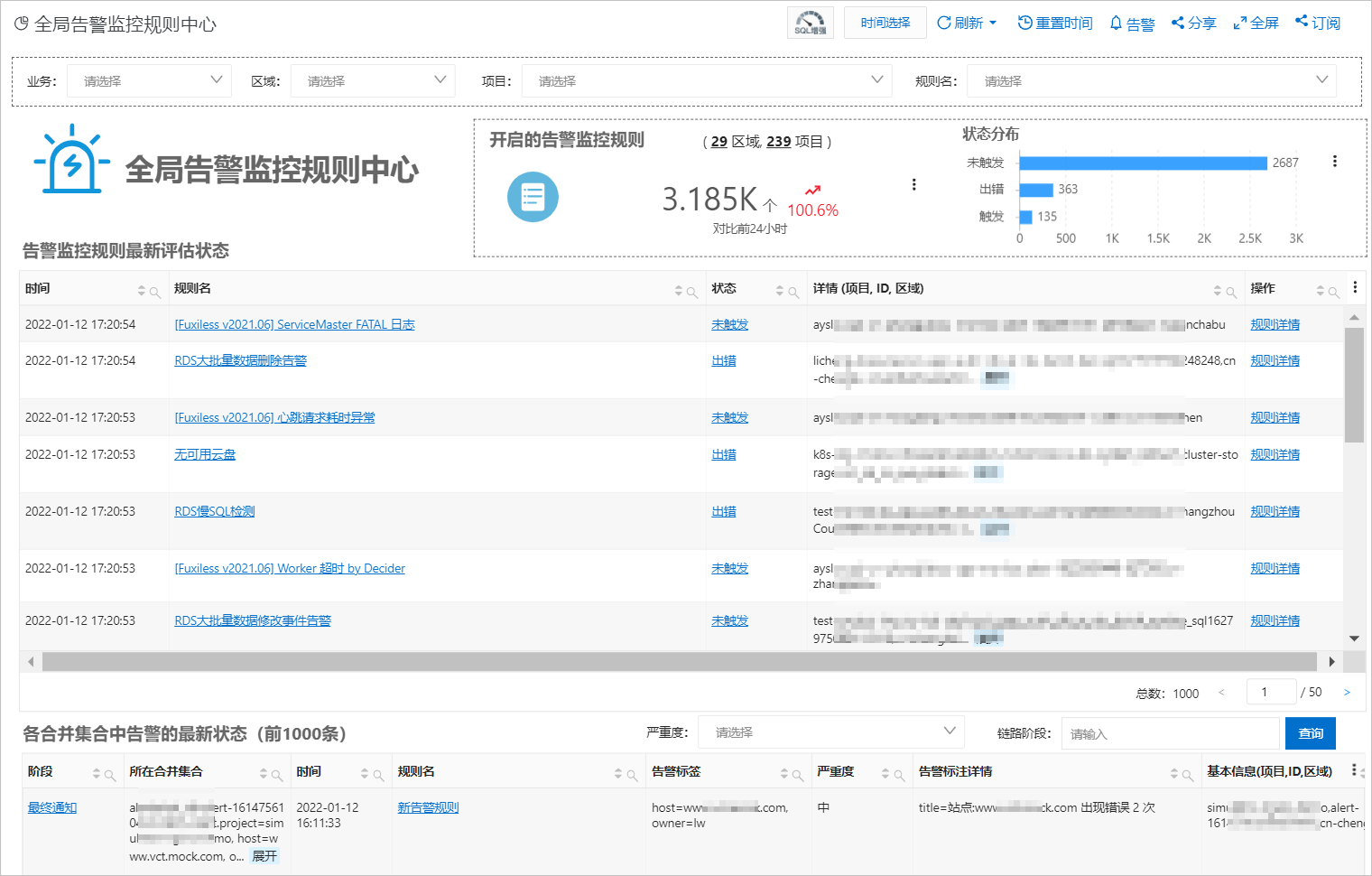
Task: Sort the 阶段 column
Action: coord(97,773)
